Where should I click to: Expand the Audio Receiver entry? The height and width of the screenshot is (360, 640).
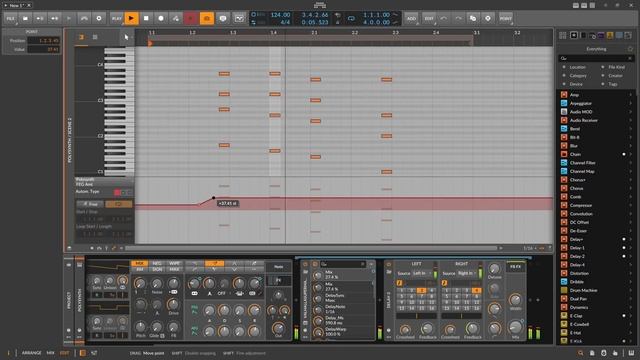coord(630,120)
